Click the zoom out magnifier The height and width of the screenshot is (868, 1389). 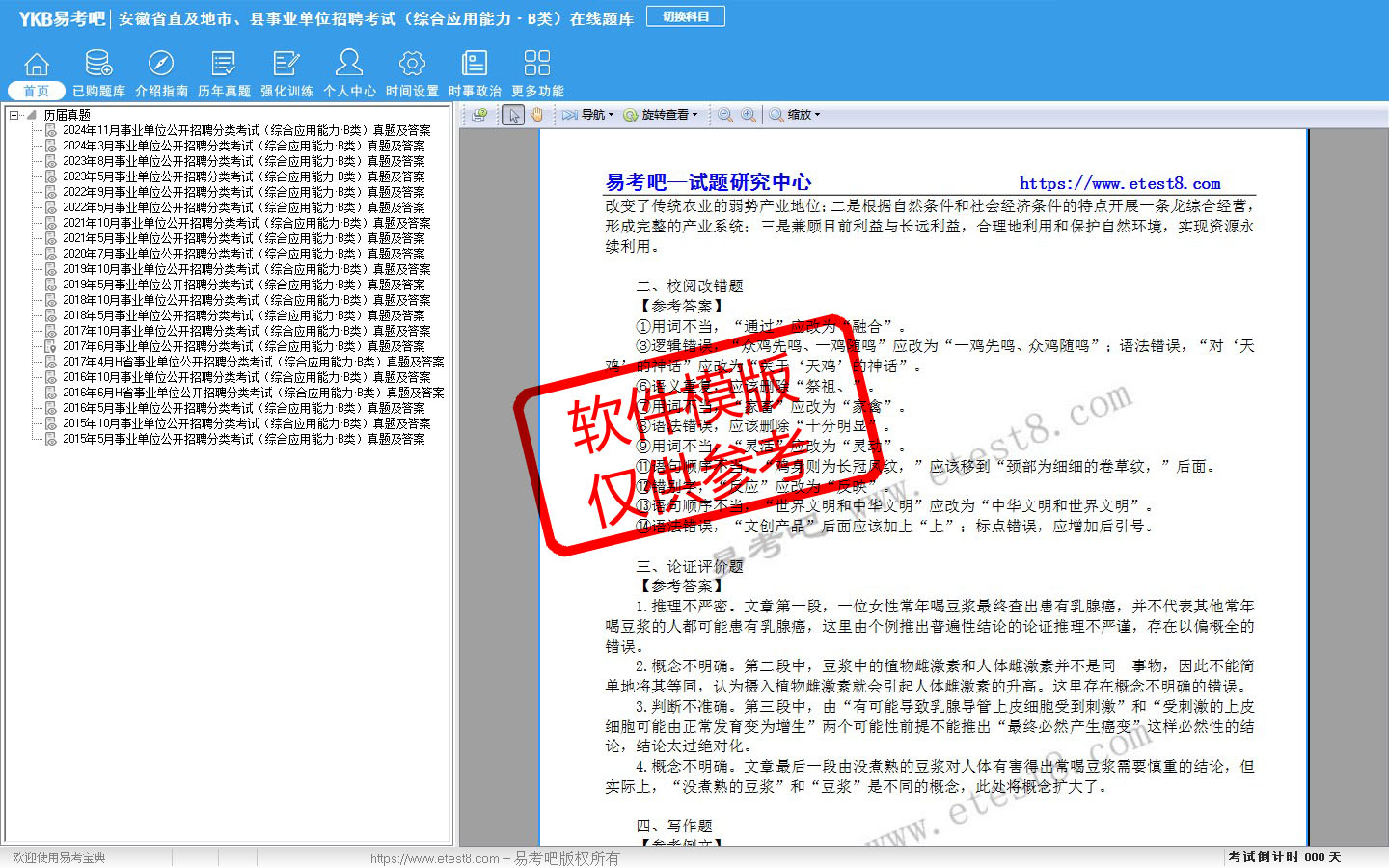point(724,115)
